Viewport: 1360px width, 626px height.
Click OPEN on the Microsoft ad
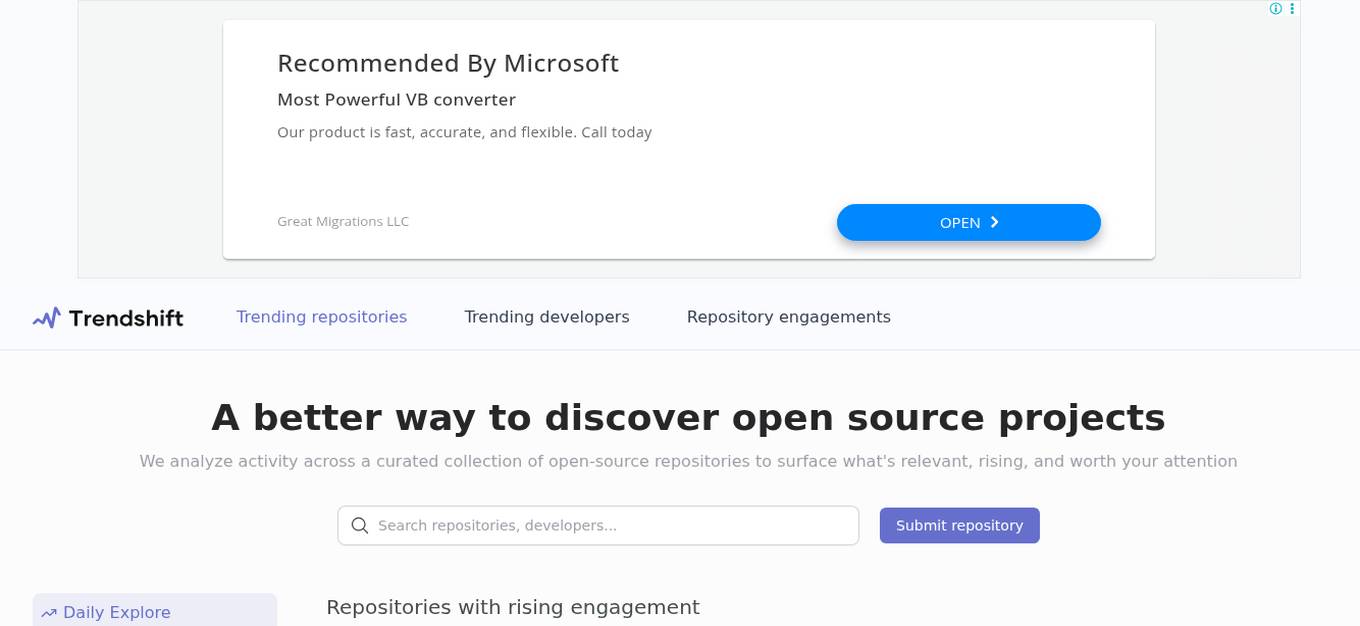pyautogui.click(x=968, y=222)
